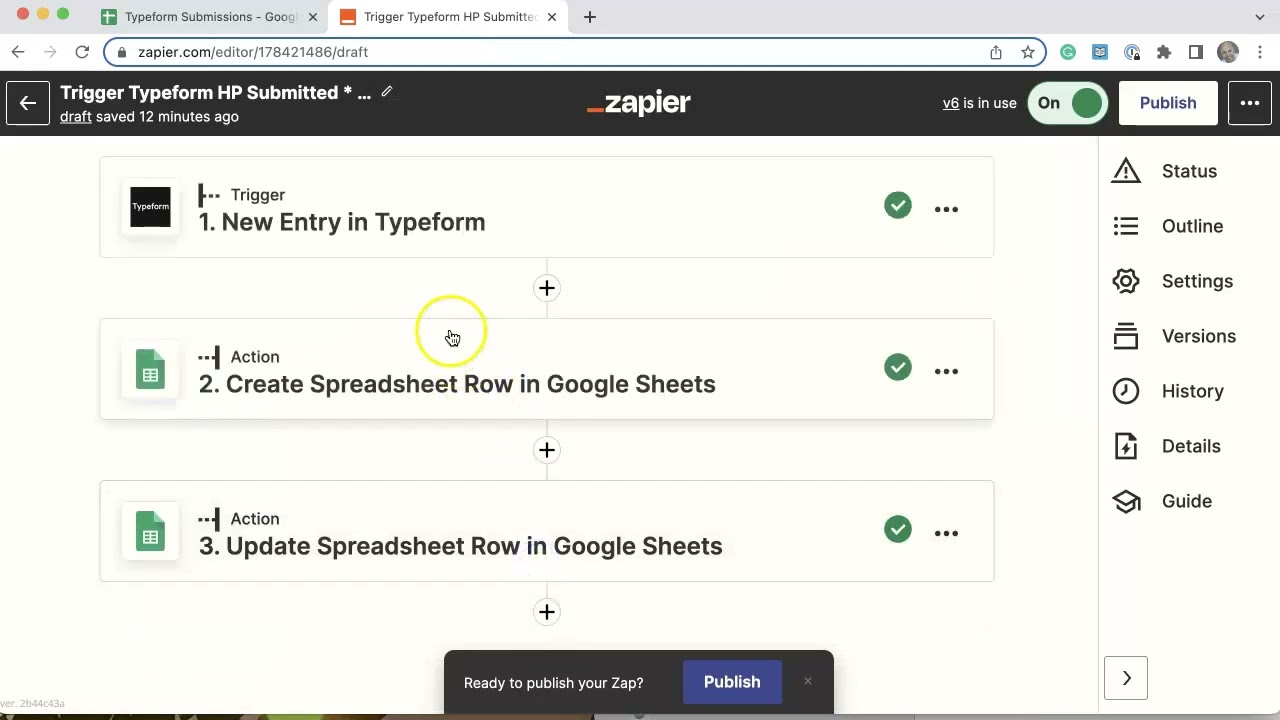Screen dimensions: 1280x720
Task: Switch to Typeform Submissions Google Sheets tab
Action: pyautogui.click(x=210, y=17)
